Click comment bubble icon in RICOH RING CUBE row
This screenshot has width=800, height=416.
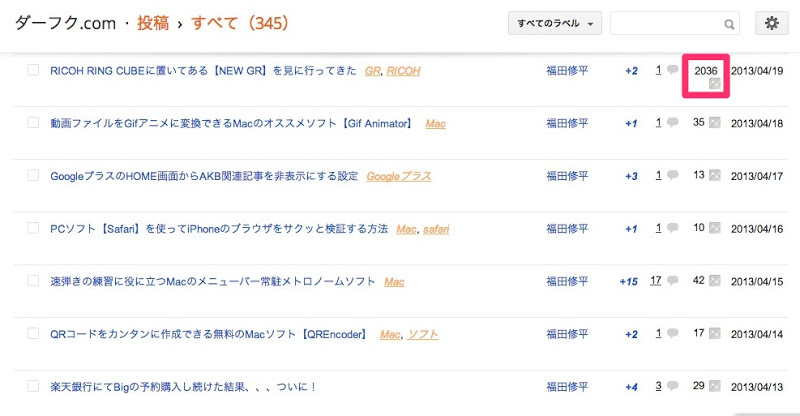(x=673, y=69)
